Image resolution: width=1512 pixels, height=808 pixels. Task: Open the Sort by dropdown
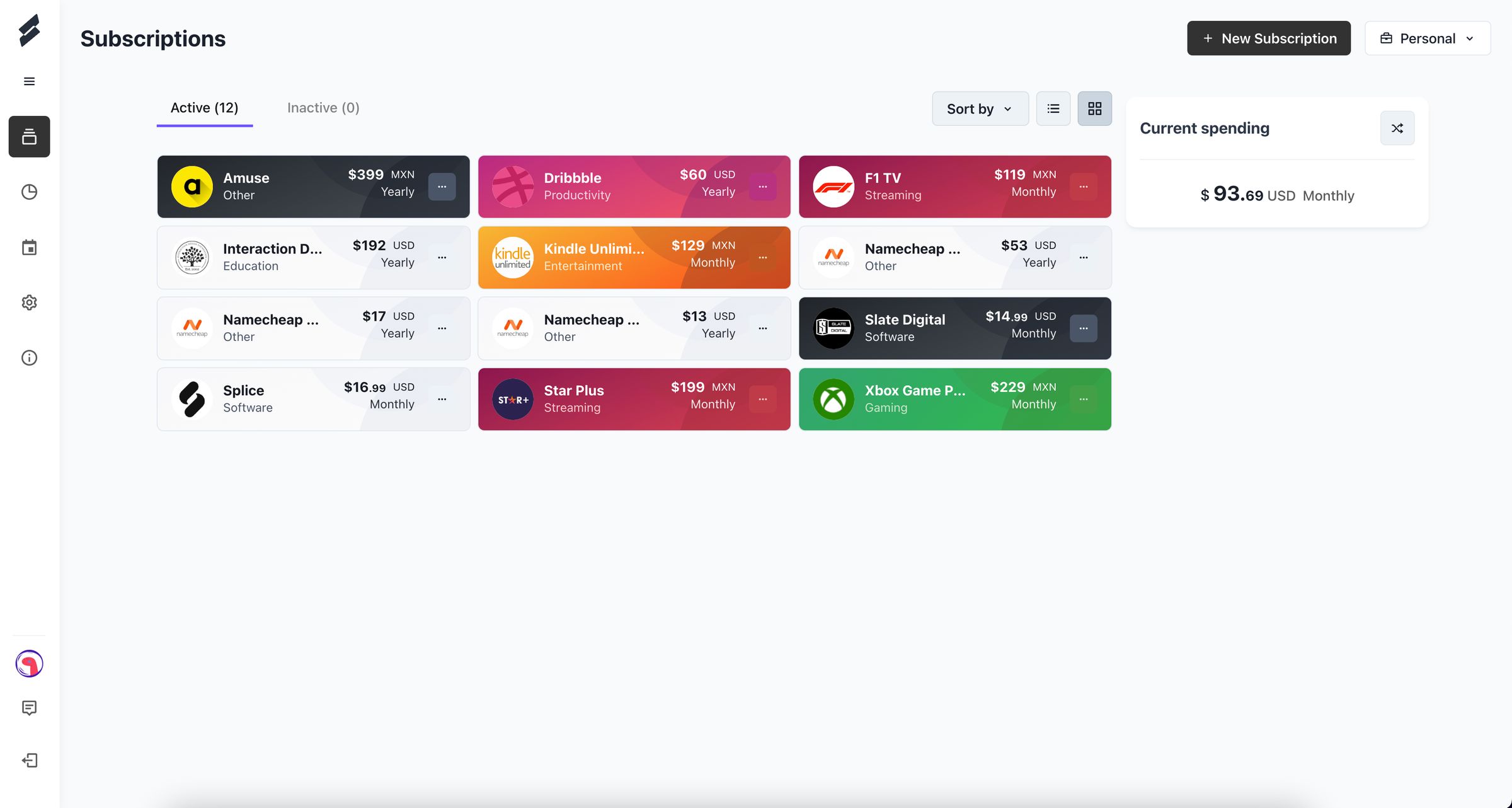point(980,108)
